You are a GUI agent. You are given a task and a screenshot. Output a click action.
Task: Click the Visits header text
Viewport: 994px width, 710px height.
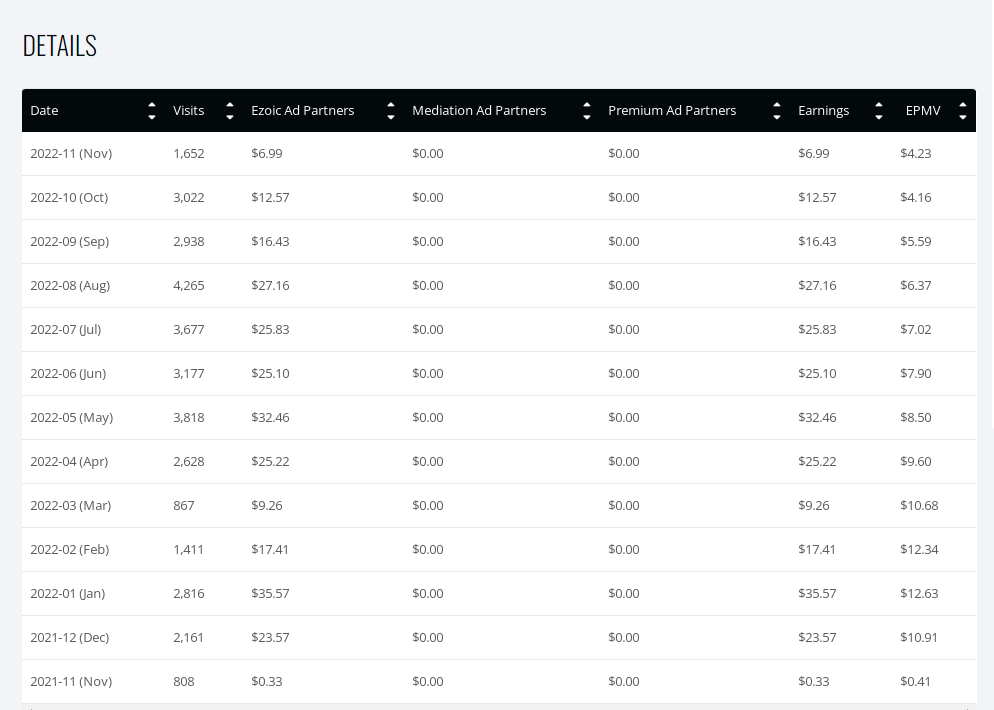click(188, 110)
